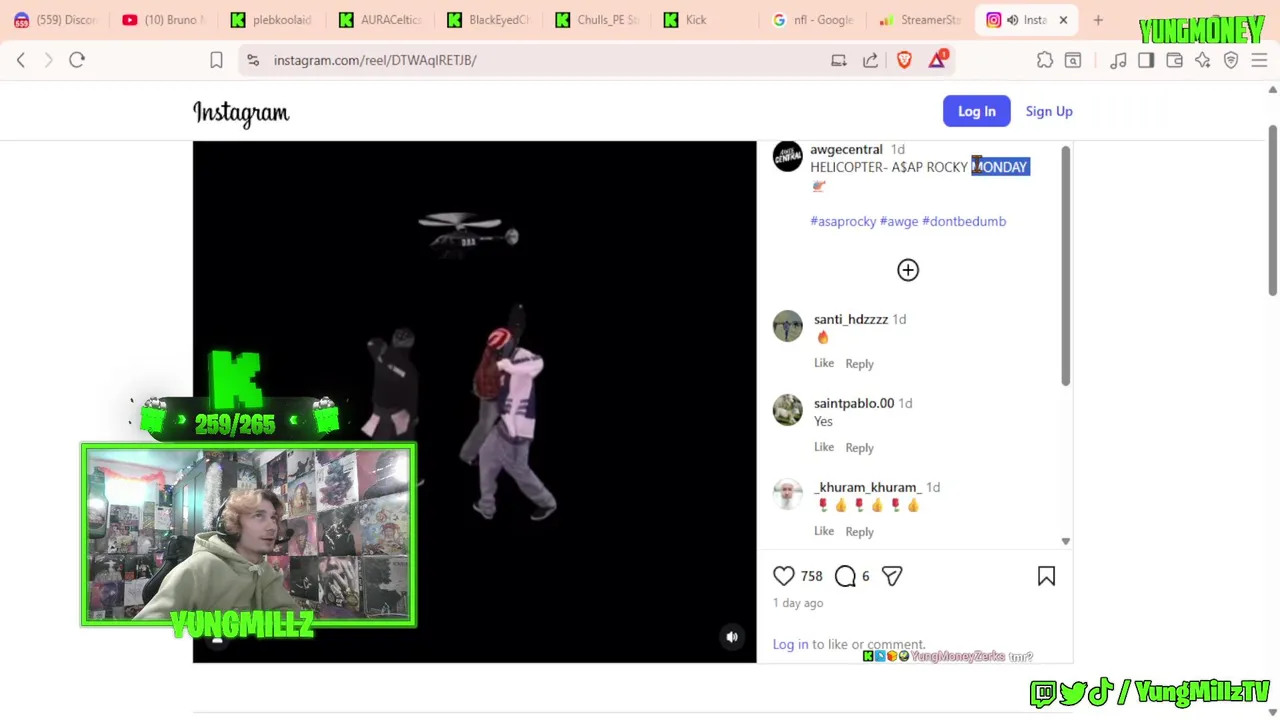Open Brave Rewards triangle icon
Image resolution: width=1280 pixels, height=720 pixels.
(x=937, y=60)
